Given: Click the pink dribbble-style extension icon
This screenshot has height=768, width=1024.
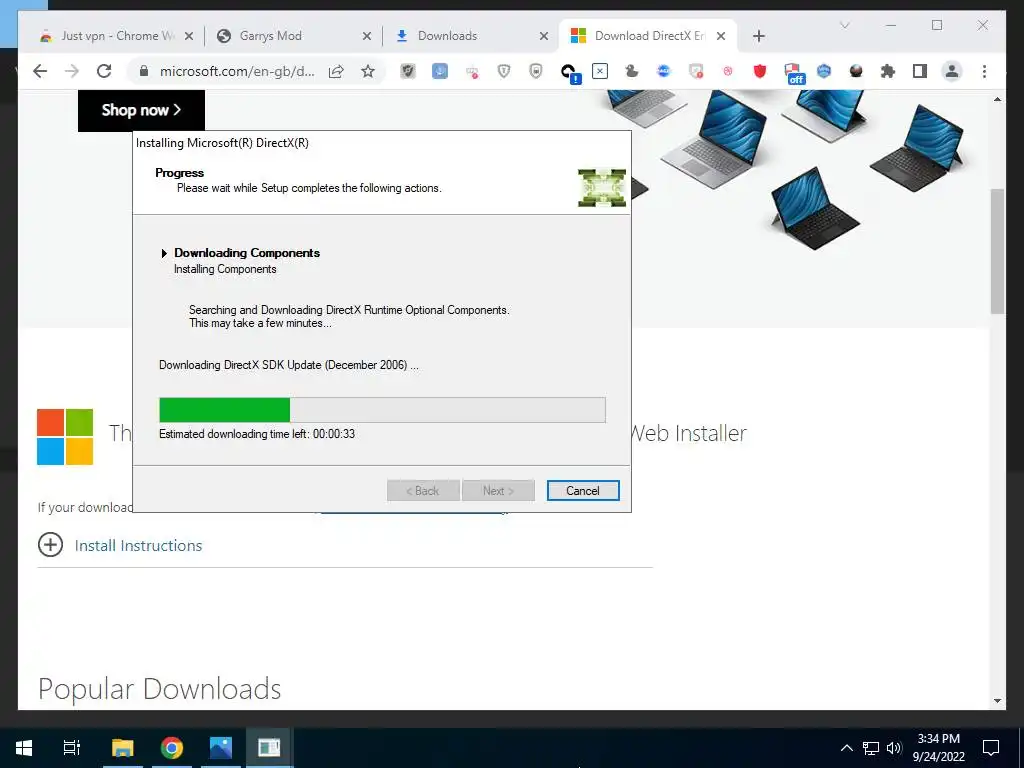Looking at the screenshot, I should coord(728,71).
